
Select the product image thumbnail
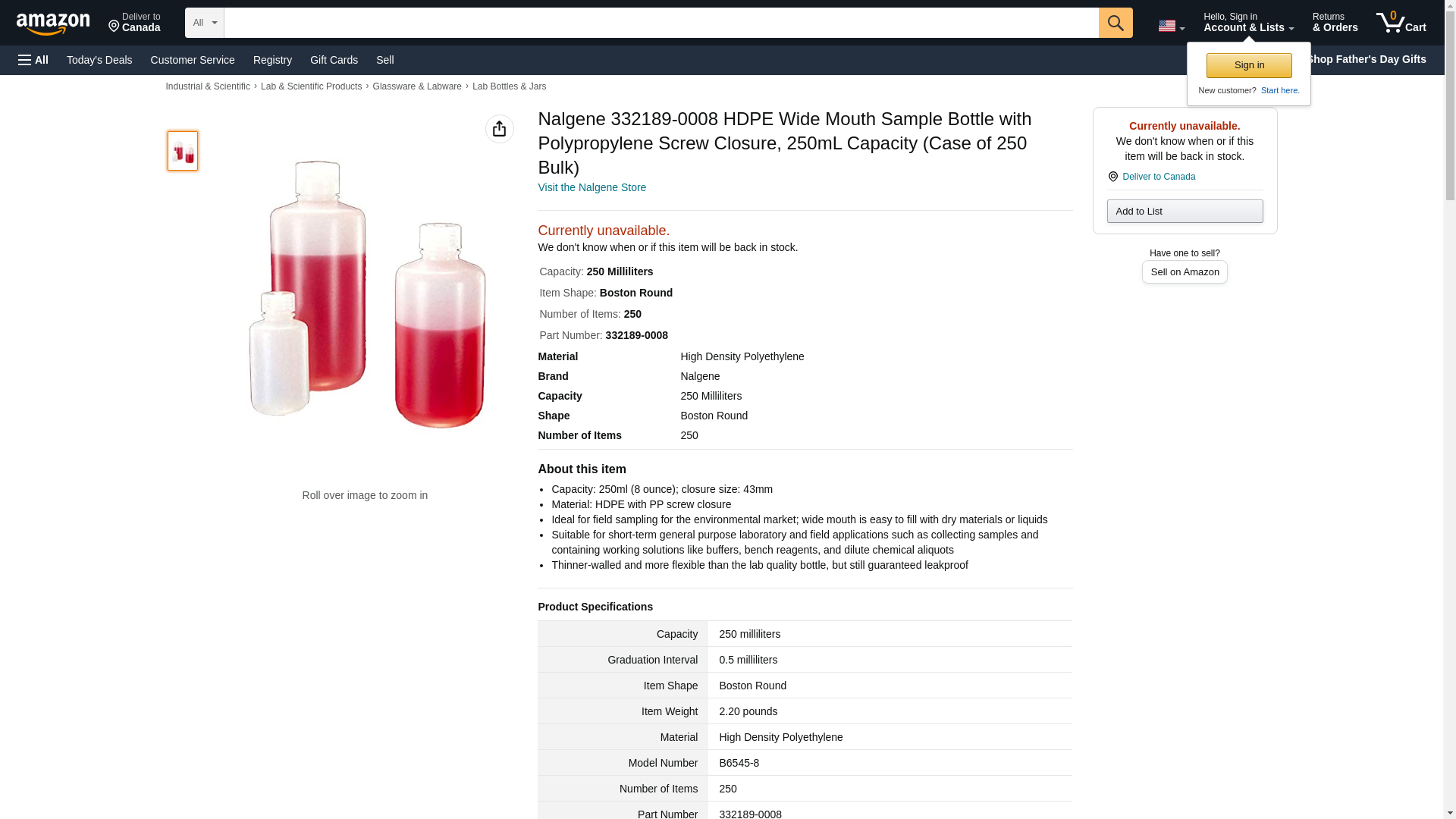(183, 150)
